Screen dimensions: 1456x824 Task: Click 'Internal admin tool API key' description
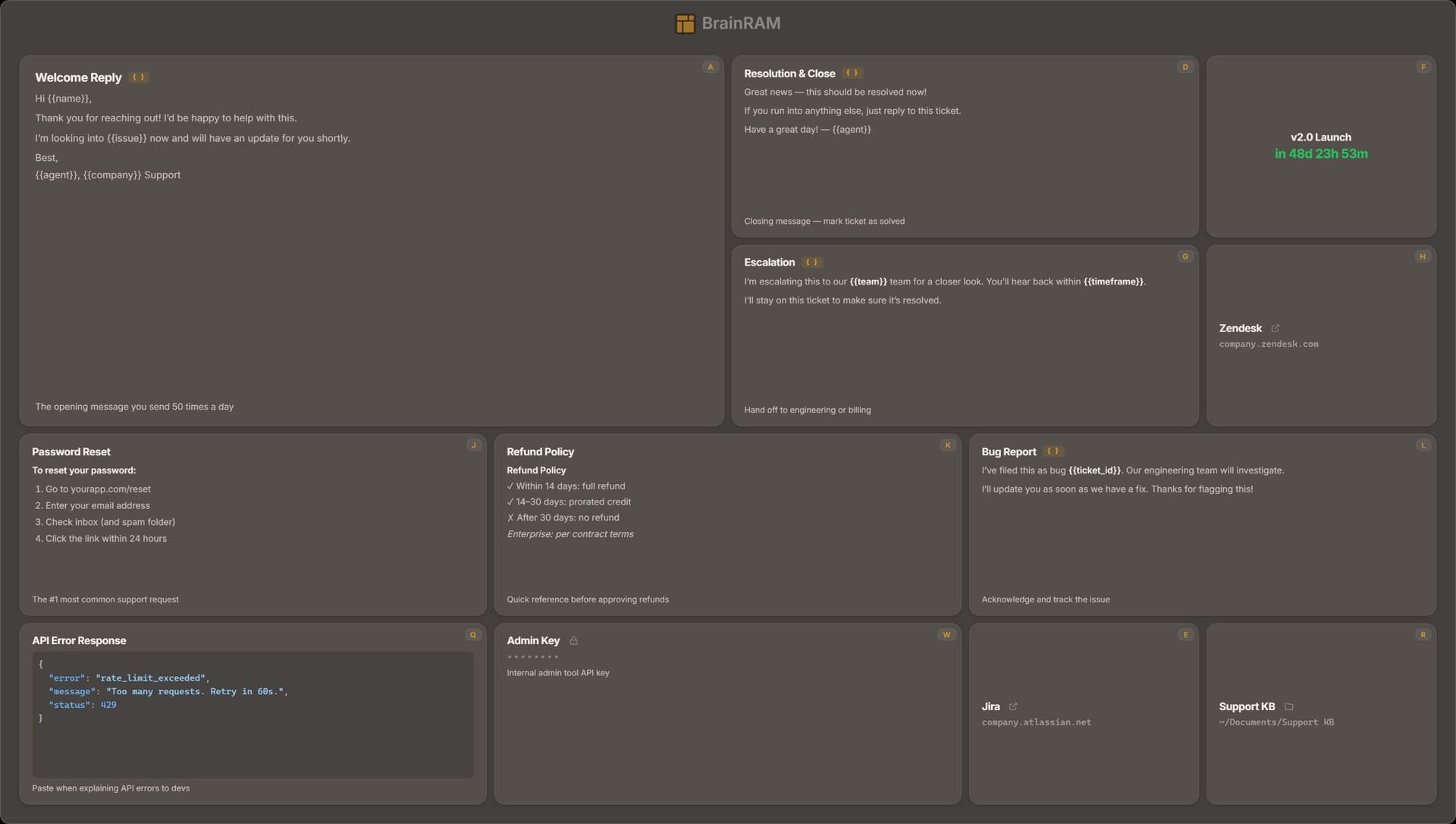(x=557, y=673)
